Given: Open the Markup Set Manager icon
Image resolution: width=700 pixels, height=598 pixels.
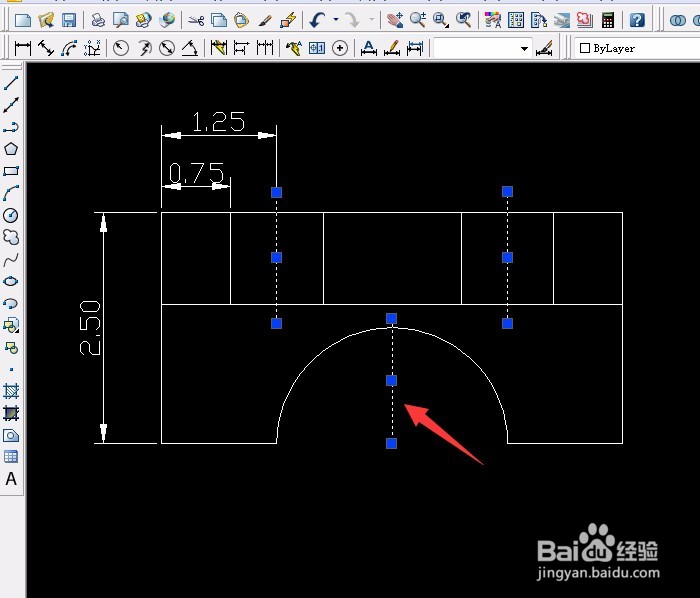Looking at the screenshot, I should pos(585,20).
